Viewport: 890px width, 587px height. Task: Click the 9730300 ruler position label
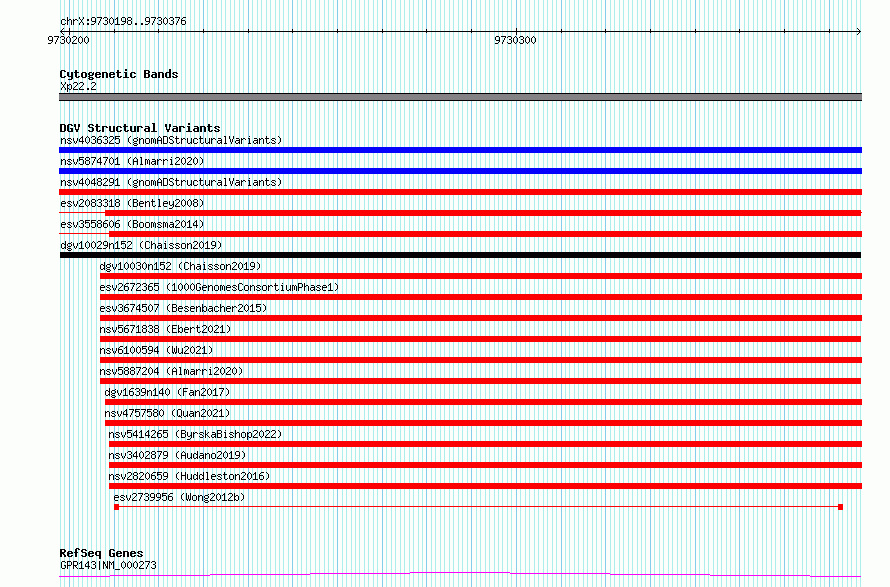(x=515, y=40)
